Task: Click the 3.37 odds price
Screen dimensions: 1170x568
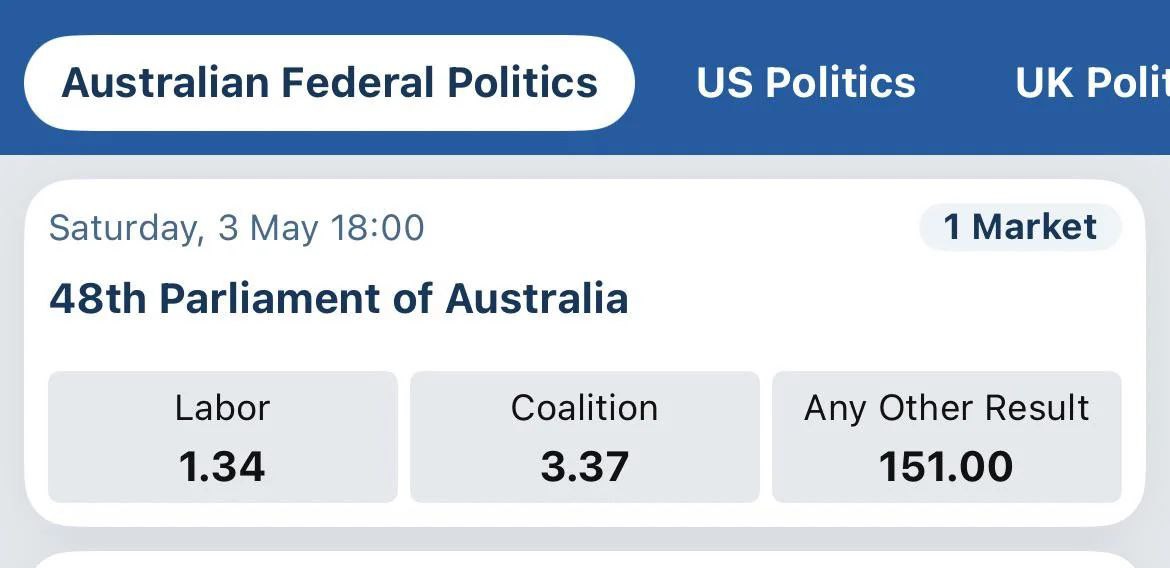Action: pos(585,467)
